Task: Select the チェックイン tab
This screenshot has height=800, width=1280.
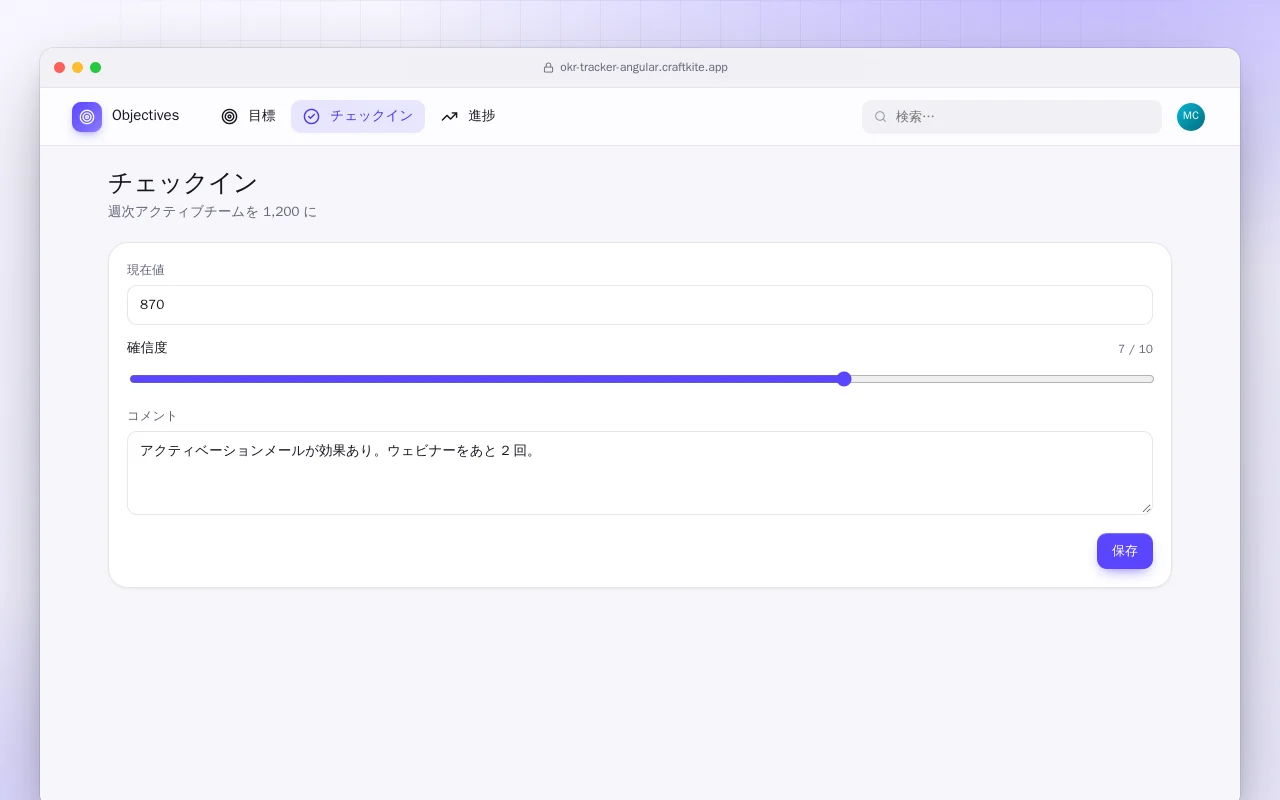Action: coord(358,116)
